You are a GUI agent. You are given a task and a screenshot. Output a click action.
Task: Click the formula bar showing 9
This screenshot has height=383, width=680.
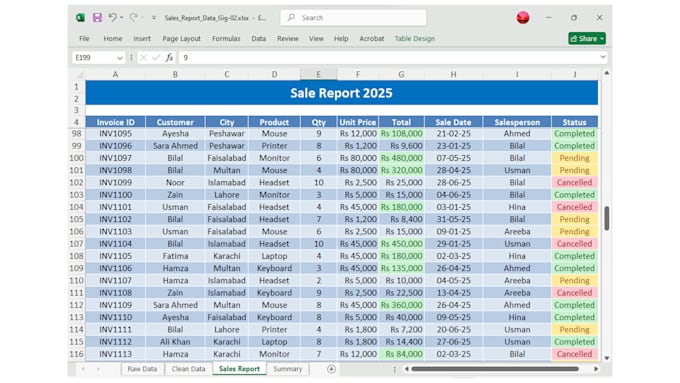(x=389, y=58)
